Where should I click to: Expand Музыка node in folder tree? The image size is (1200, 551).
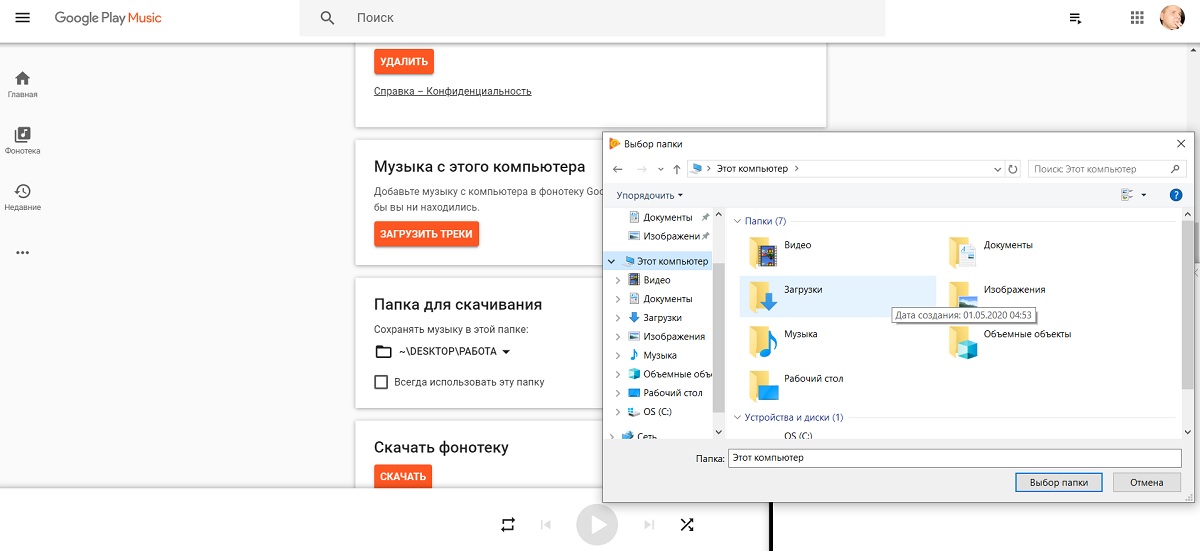pyautogui.click(x=618, y=355)
